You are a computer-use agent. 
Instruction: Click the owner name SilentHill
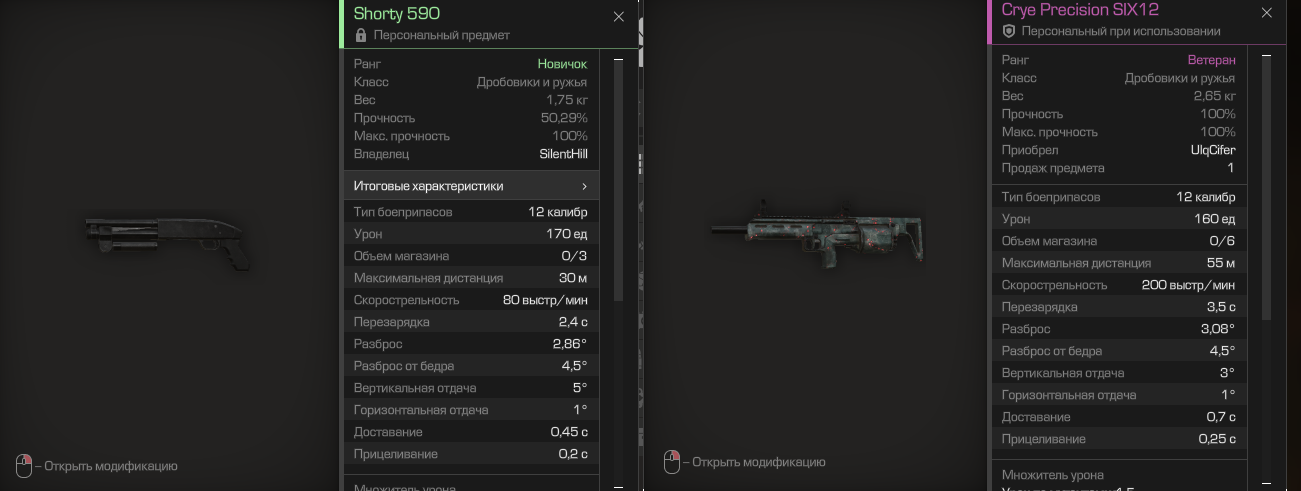click(x=563, y=154)
